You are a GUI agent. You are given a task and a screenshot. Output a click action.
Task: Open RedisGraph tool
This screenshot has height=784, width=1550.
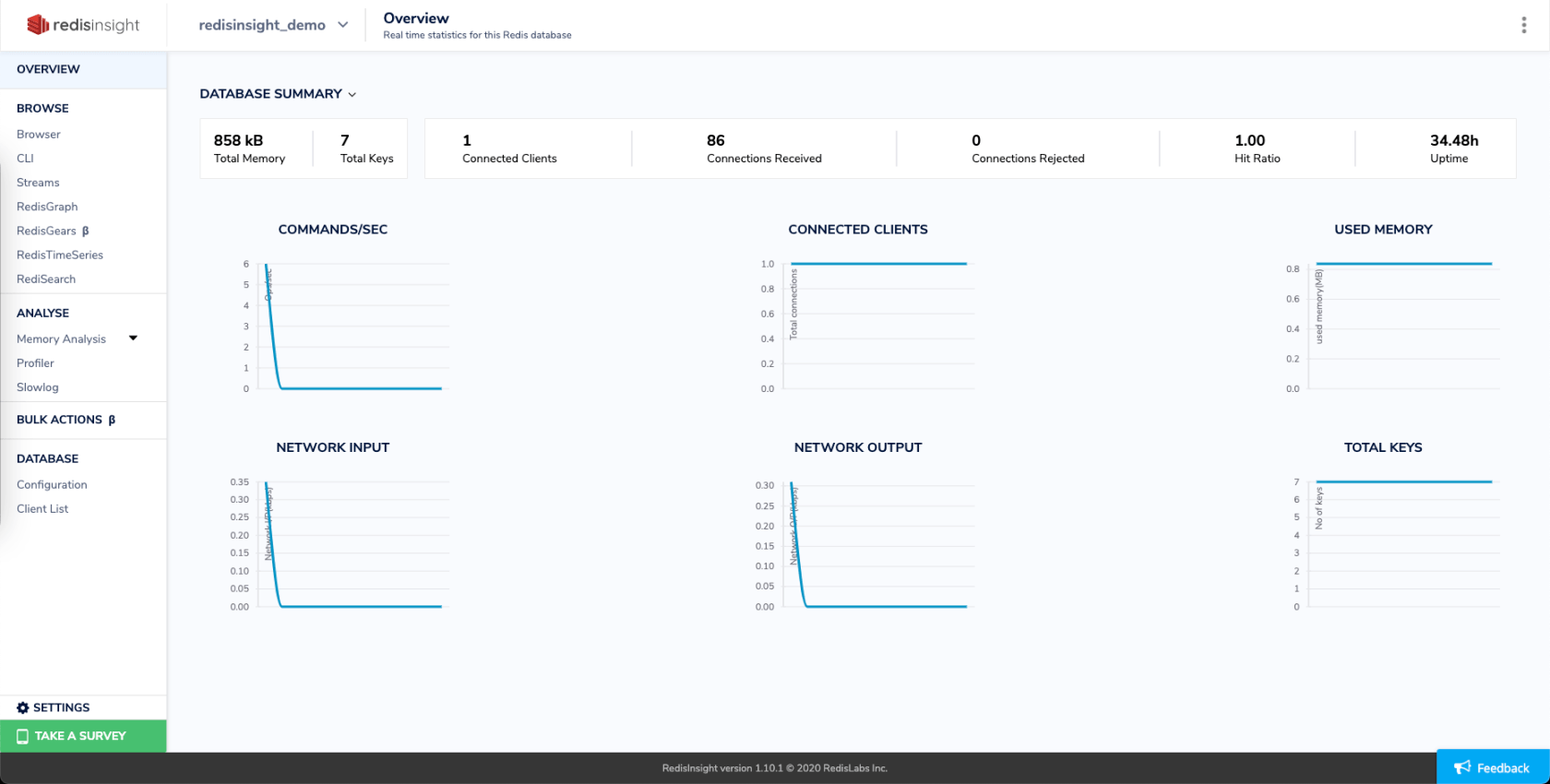click(x=47, y=207)
